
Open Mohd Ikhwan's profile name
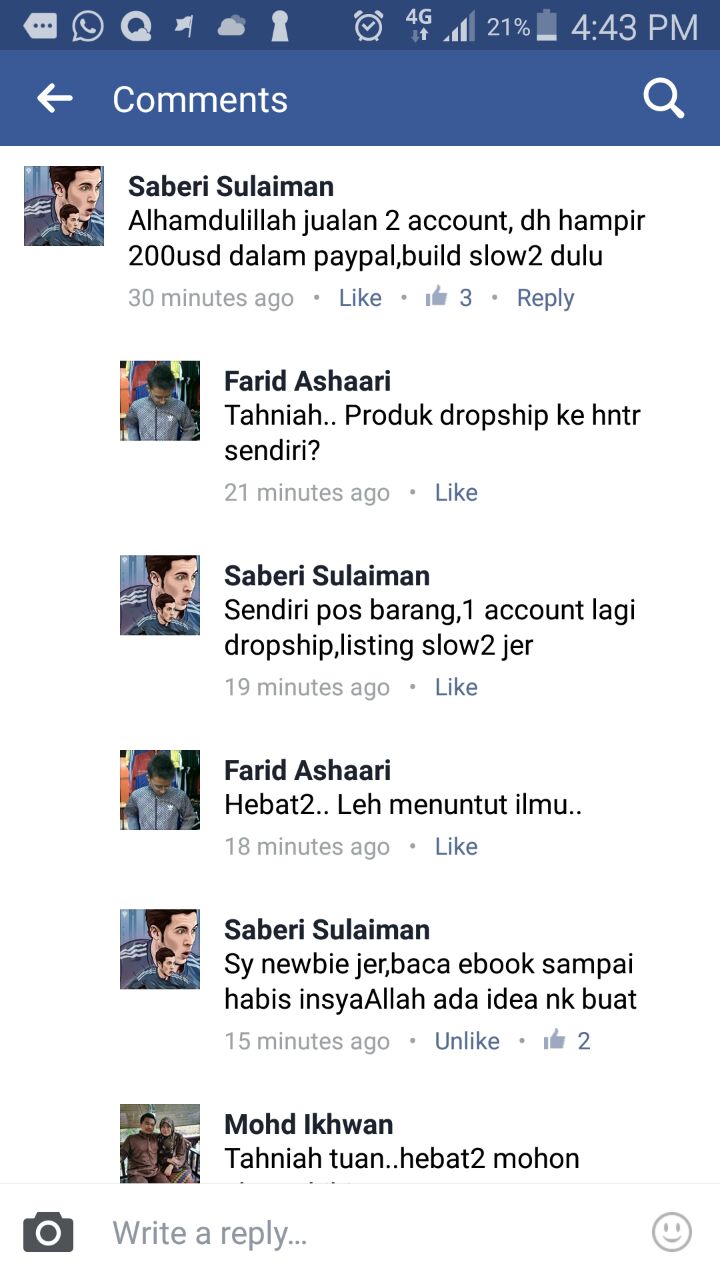pyautogui.click(x=308, y=1124)
